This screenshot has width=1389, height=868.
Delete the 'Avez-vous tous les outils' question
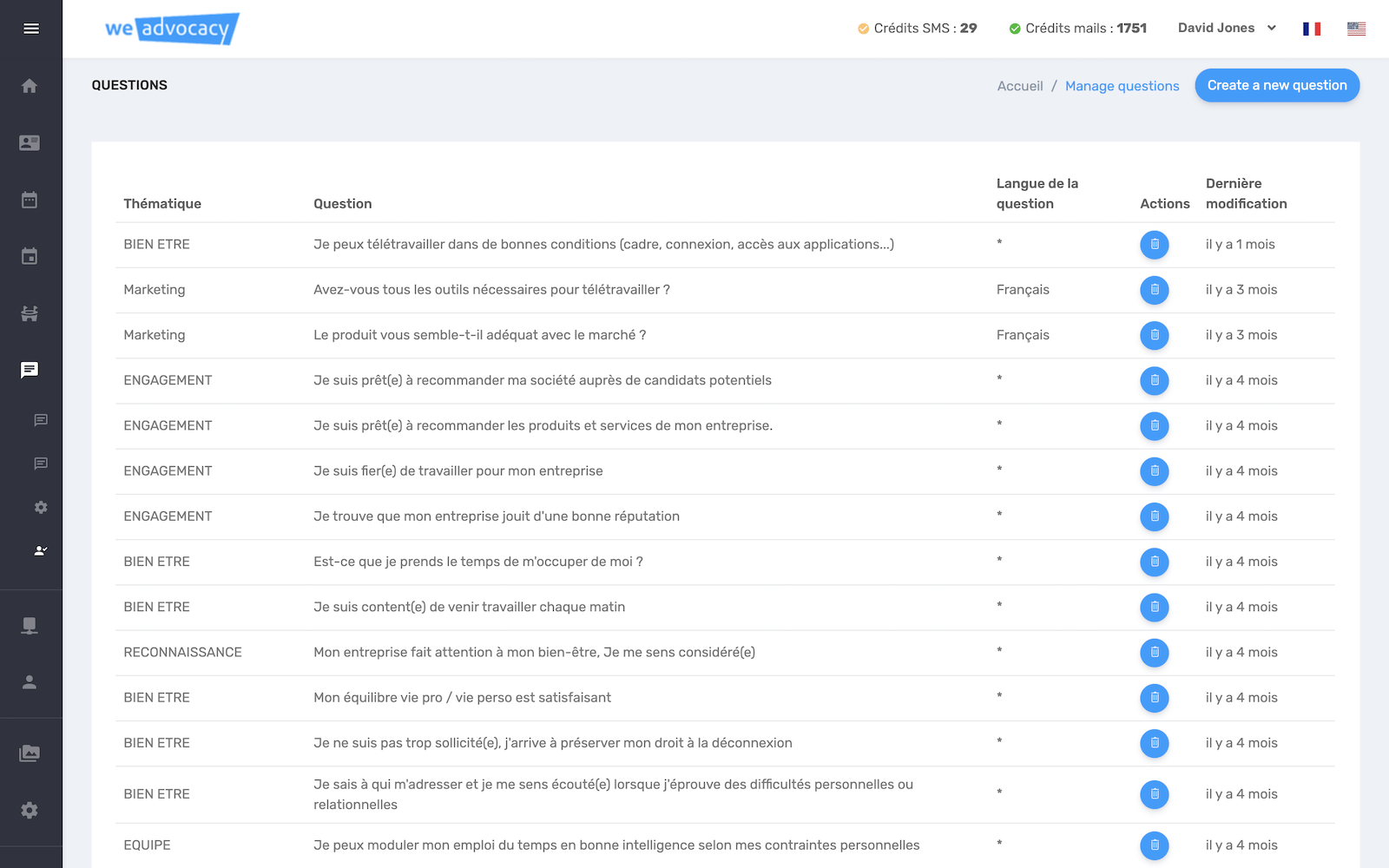(1155, 290)
